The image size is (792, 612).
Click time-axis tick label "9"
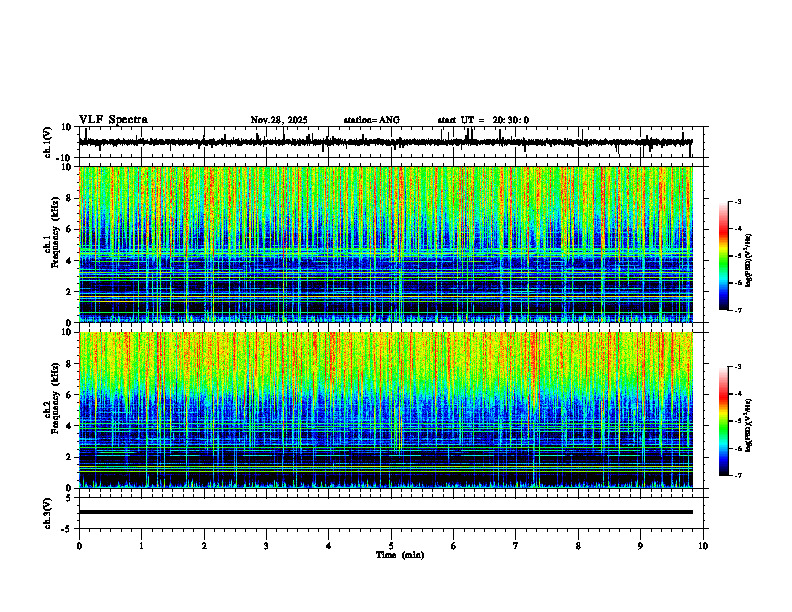(x=640, y=546)
